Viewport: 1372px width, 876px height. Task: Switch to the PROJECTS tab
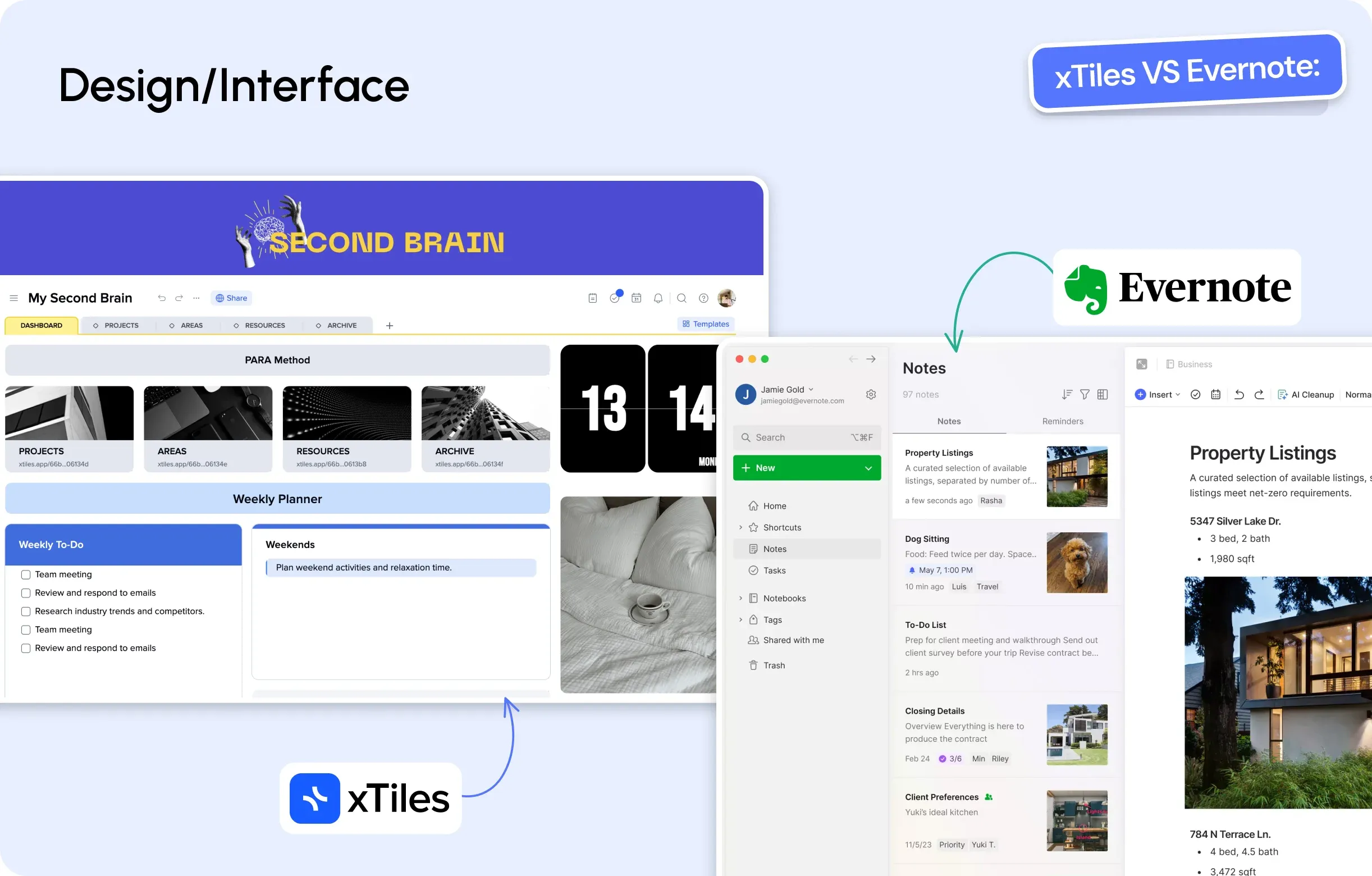pos(116,326)
